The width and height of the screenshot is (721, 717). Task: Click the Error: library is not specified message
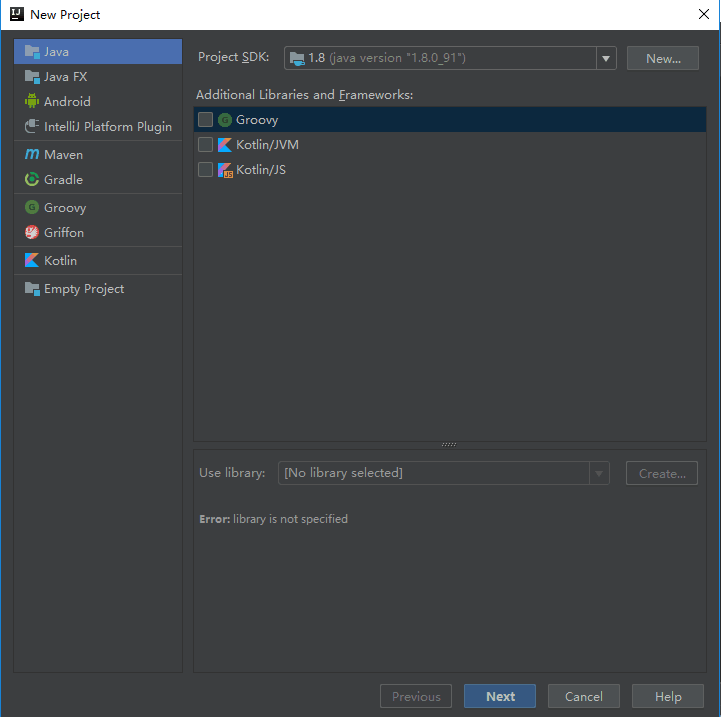[x=274, y=519]
